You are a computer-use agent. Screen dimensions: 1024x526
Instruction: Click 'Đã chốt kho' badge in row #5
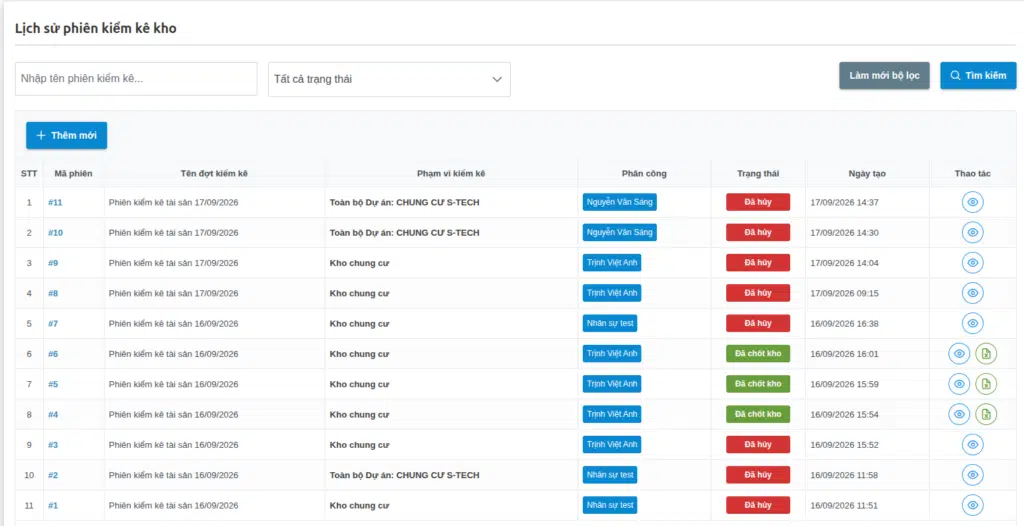point(758,384)
